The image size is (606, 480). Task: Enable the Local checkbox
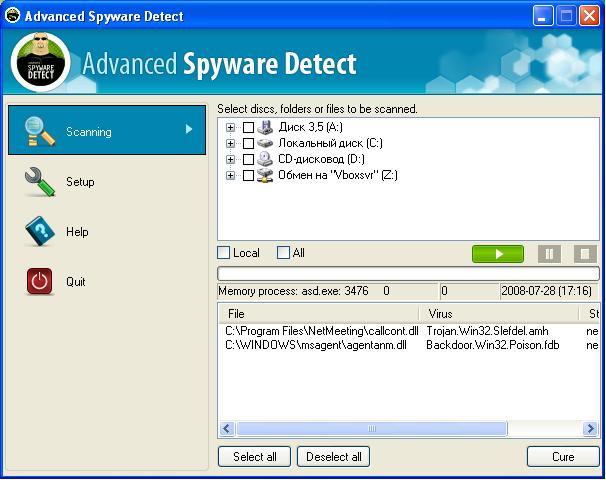pyautogui.click(x=223, y=253)
